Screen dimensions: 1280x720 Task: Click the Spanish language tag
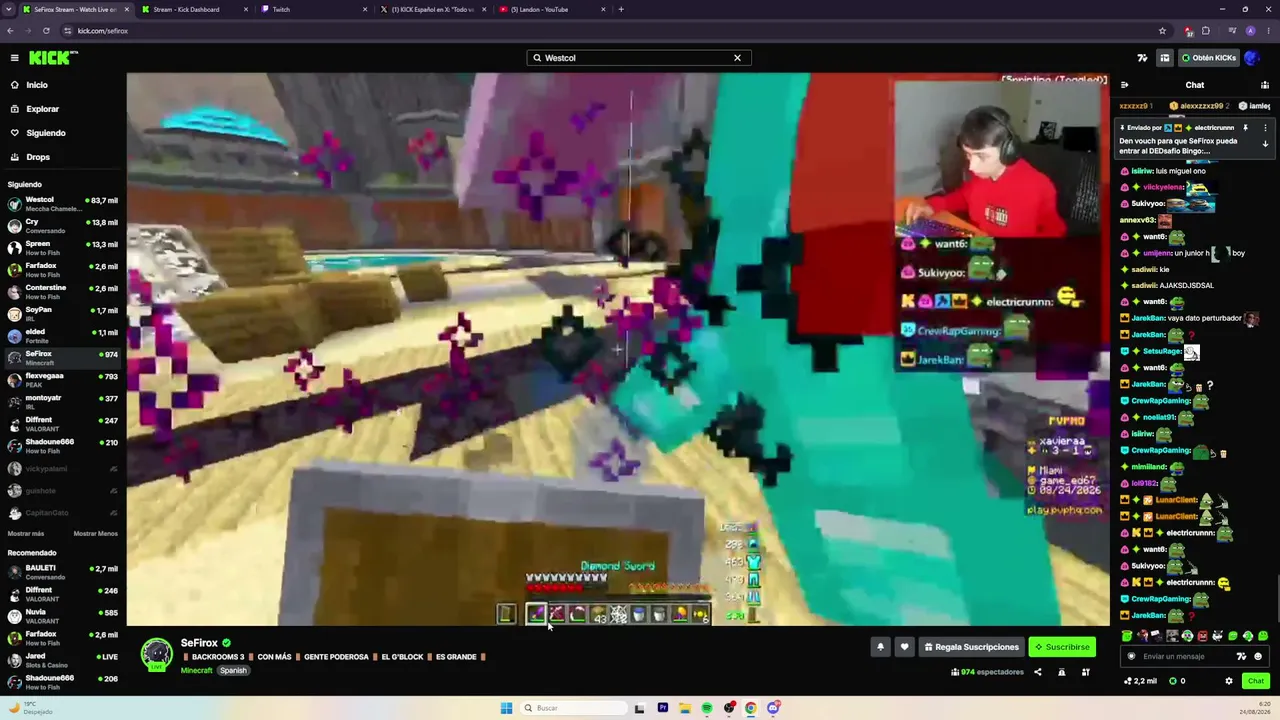click(233, 671)
